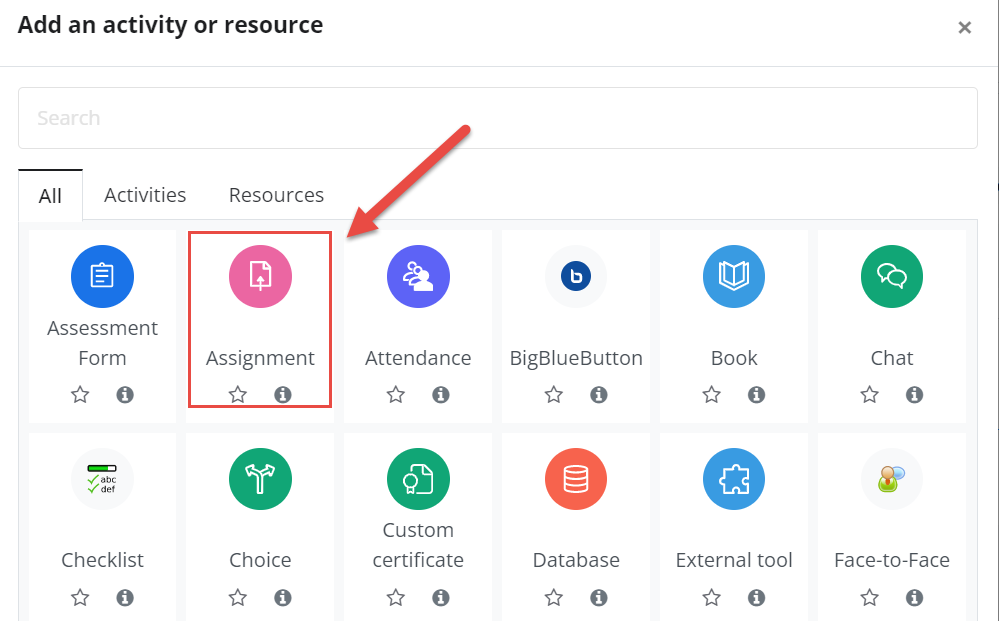Open the BigBlueButton activity
Screen dimensions: 999x621
point(576,276)
